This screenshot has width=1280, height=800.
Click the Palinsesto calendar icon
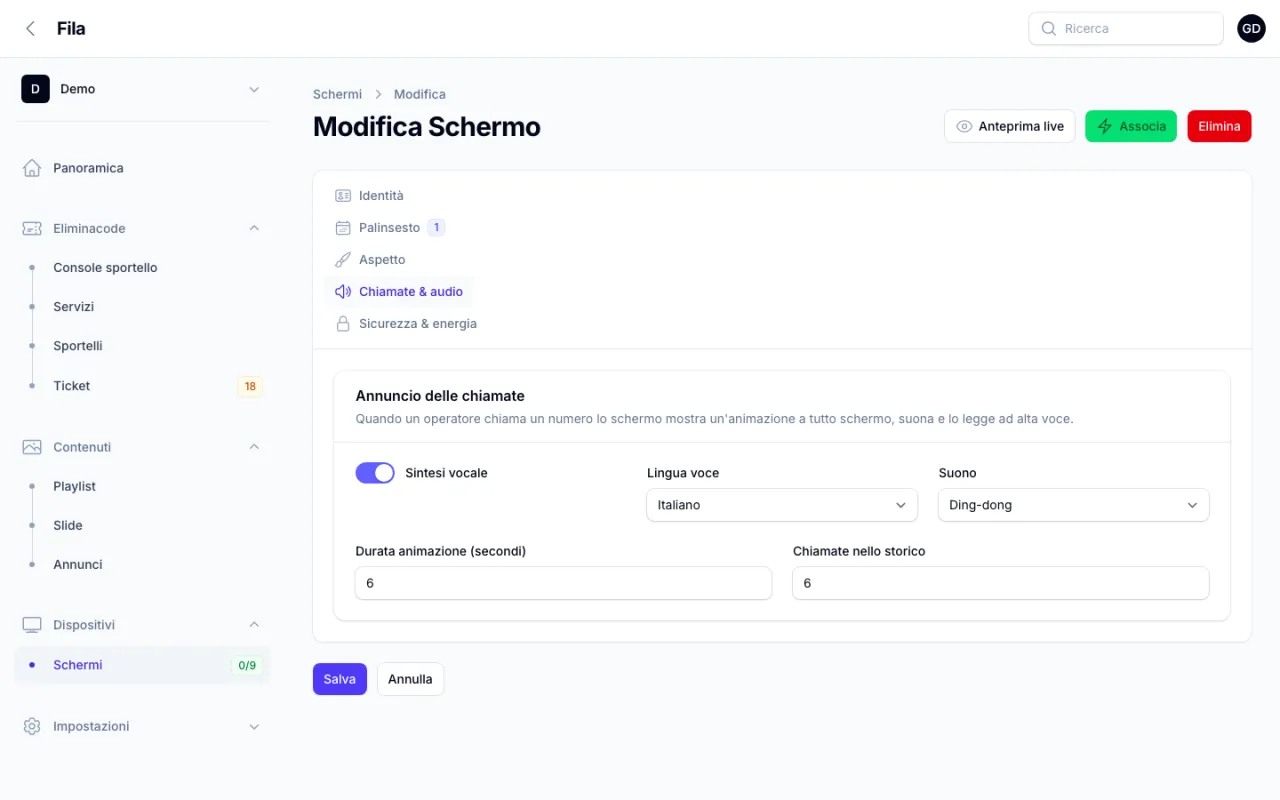click(x=343, y=228)
